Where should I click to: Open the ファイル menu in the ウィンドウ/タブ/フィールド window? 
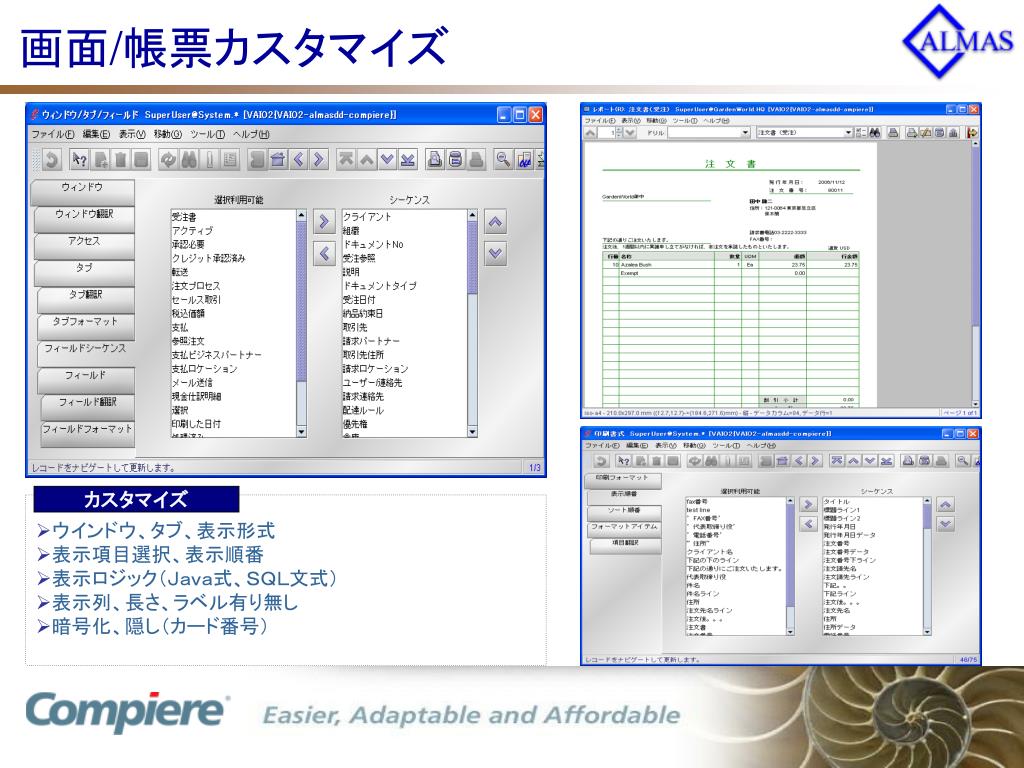click(53, 135)
